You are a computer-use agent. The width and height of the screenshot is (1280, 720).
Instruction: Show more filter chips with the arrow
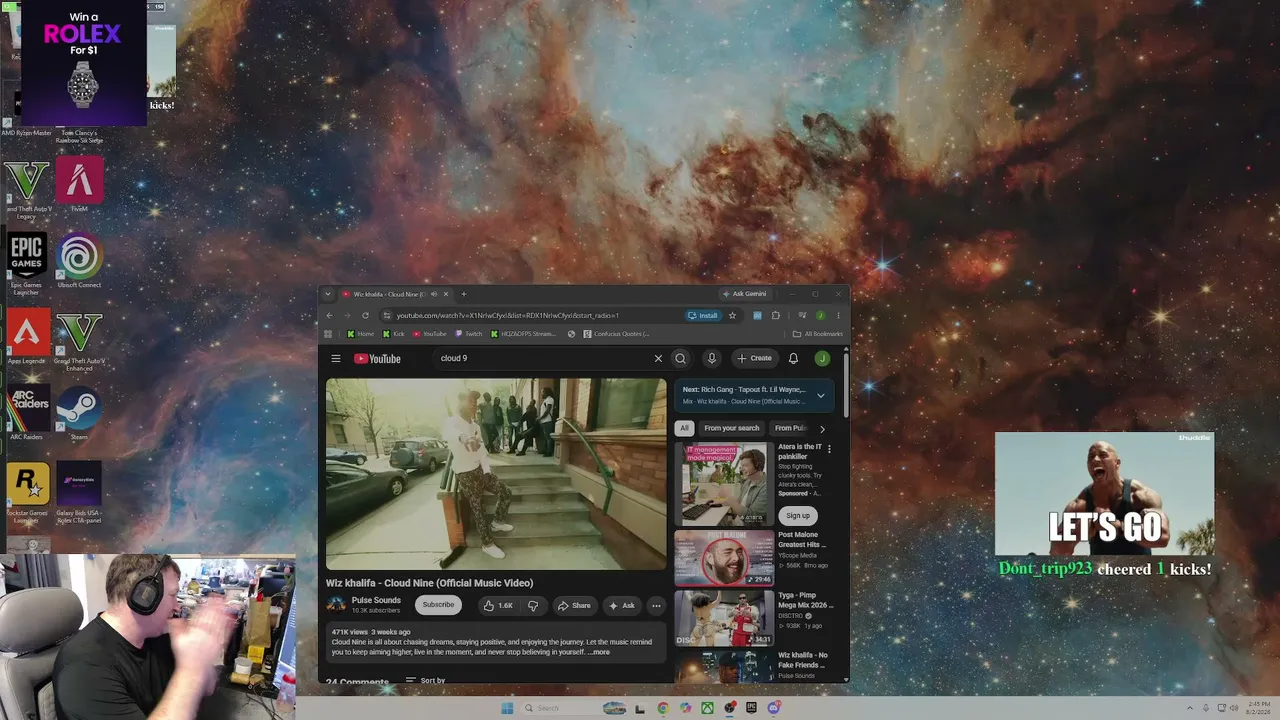coord(822,429)
